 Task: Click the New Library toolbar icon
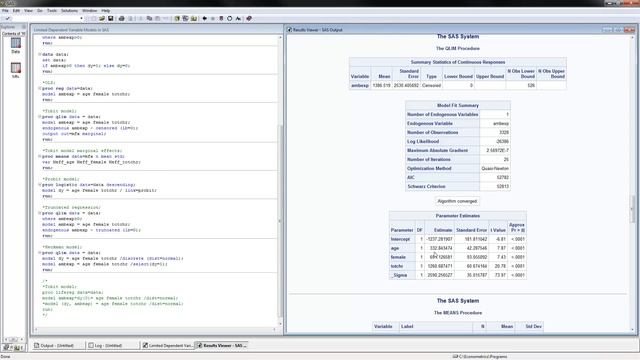tap(177, 18)
